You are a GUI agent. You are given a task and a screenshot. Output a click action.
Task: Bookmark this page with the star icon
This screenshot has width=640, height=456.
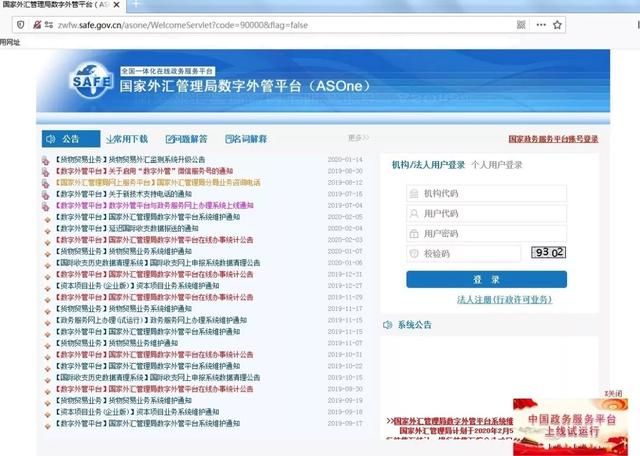pyautogui.click(x=557, y=25)
